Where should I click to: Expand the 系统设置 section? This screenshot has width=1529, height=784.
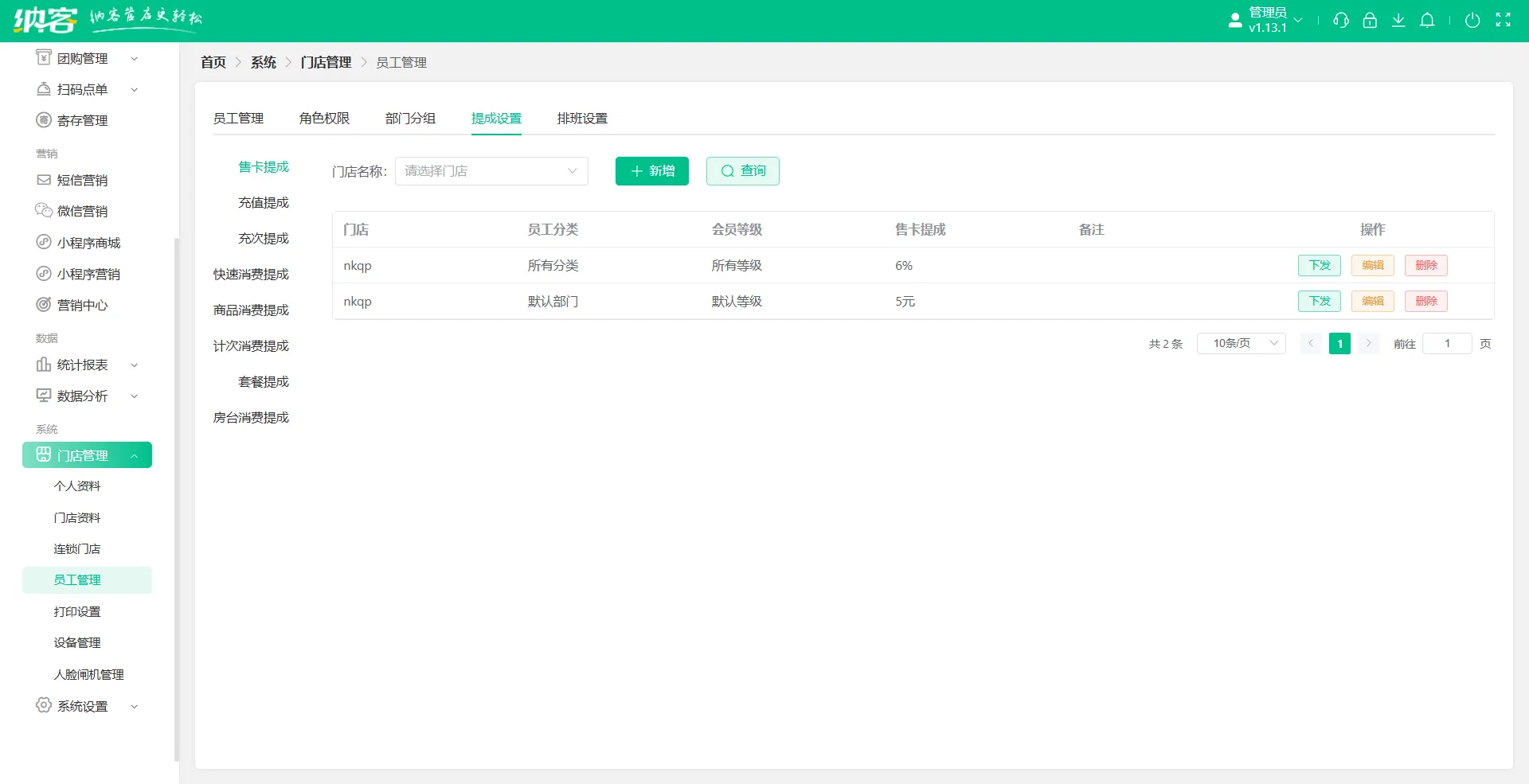[82, 706]
